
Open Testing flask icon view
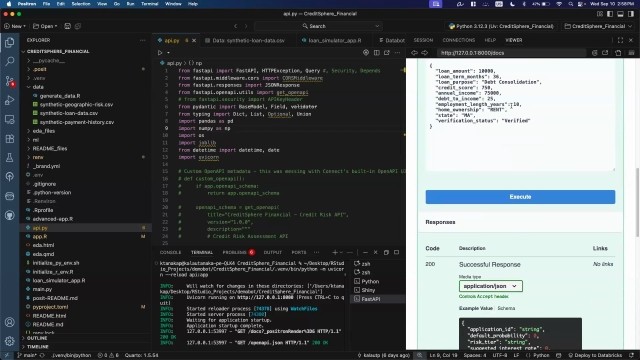coord(9,158)
